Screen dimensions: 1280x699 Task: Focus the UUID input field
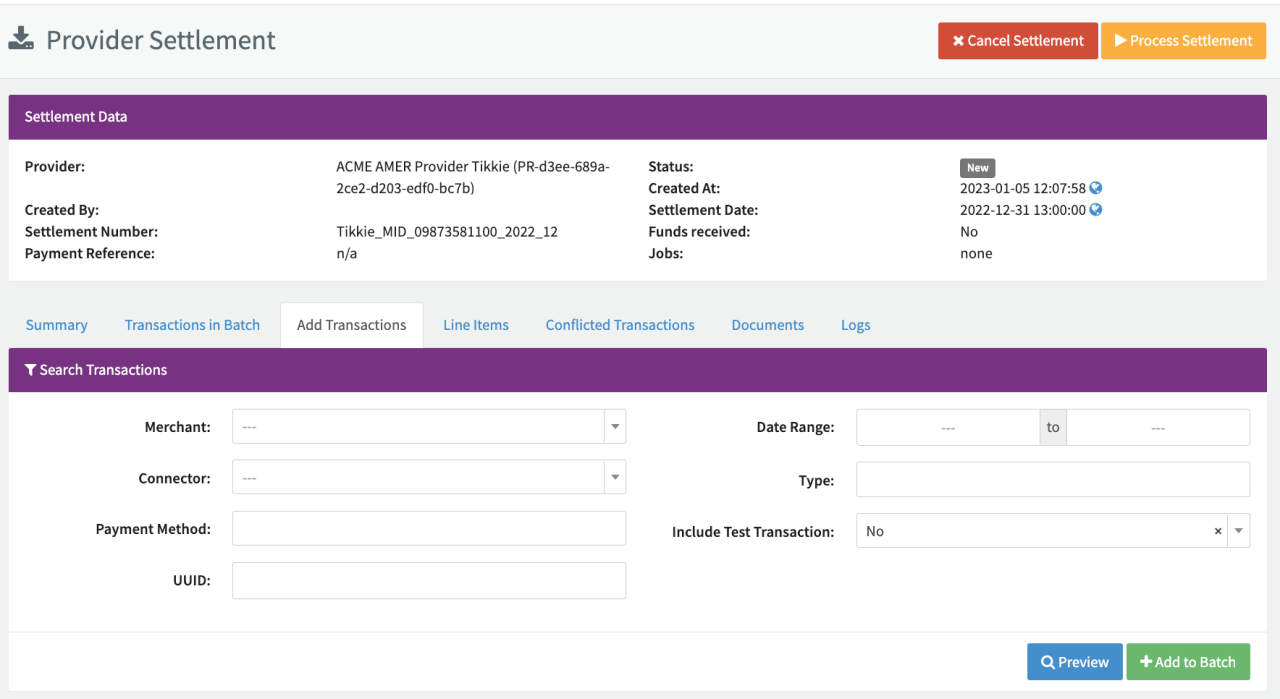tap(429, 581)
